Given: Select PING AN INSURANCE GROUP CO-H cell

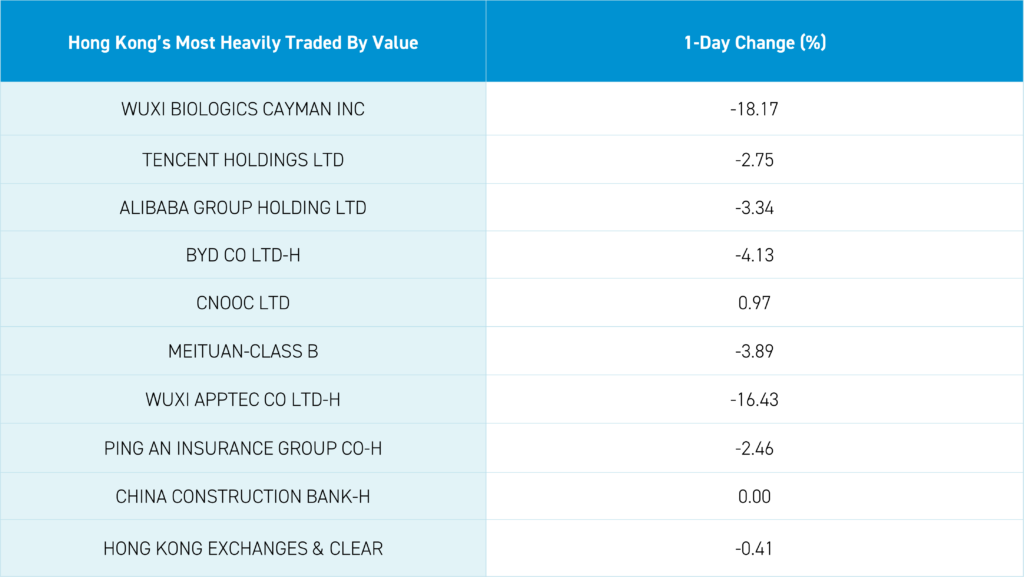Looking at the screenshot, I should (x=243, y=448).
